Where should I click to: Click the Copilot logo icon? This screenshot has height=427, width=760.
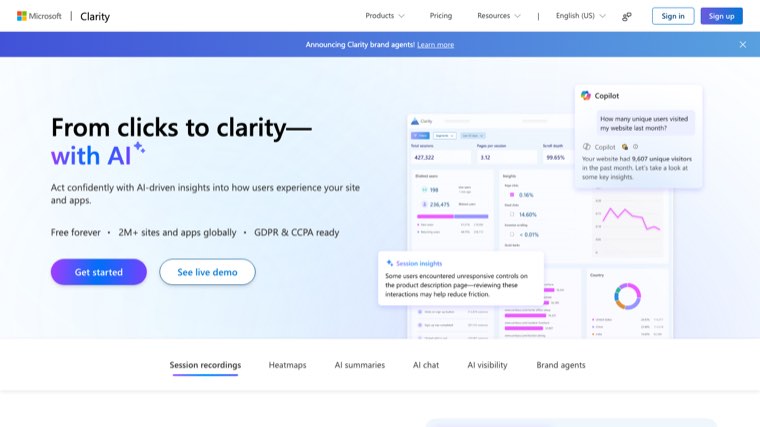[586, 95]
